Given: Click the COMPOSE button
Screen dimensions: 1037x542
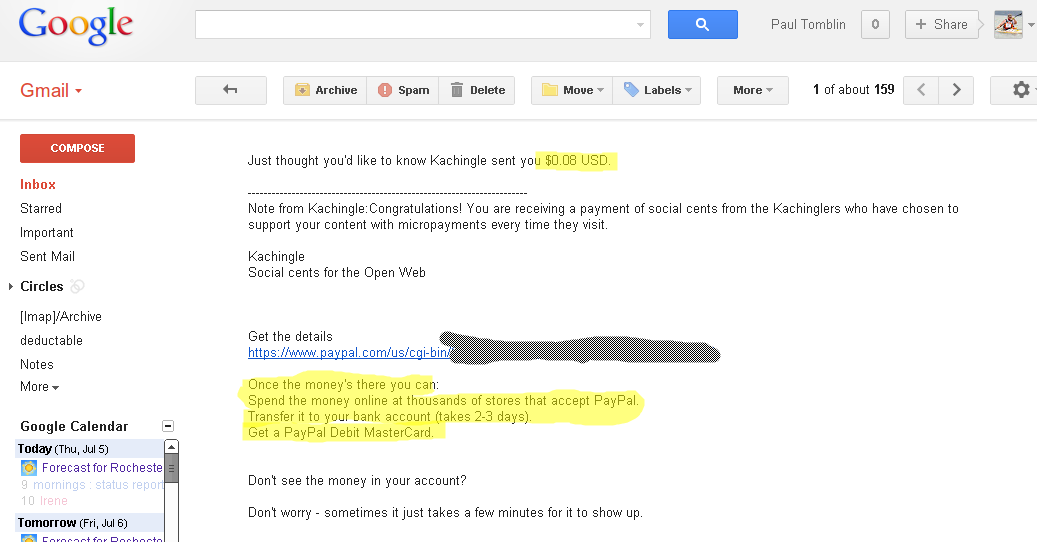Looking at the screenshot, I should [x=77, y=148].
